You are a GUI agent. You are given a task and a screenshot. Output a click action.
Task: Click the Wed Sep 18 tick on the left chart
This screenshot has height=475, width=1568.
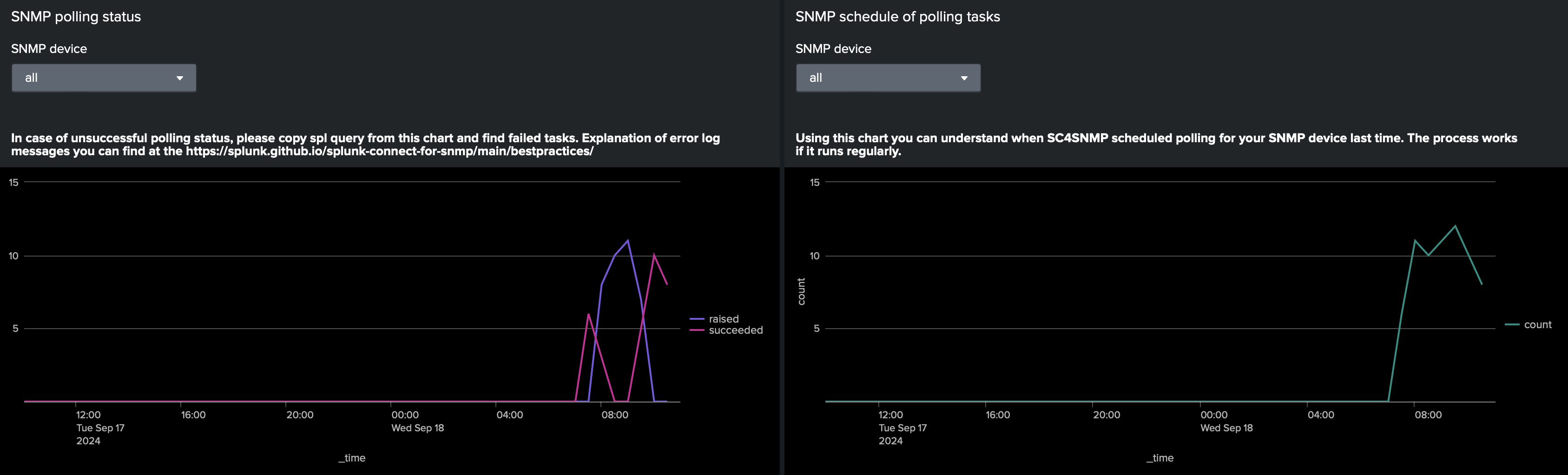pyautogui.click(x=418, y=428)
